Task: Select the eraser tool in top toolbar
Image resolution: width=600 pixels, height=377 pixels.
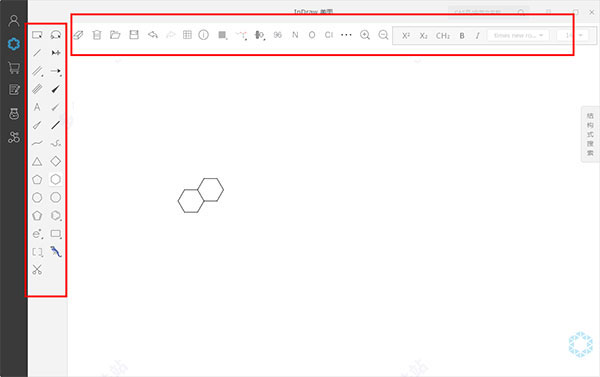Action: click(x=78, y=35)
